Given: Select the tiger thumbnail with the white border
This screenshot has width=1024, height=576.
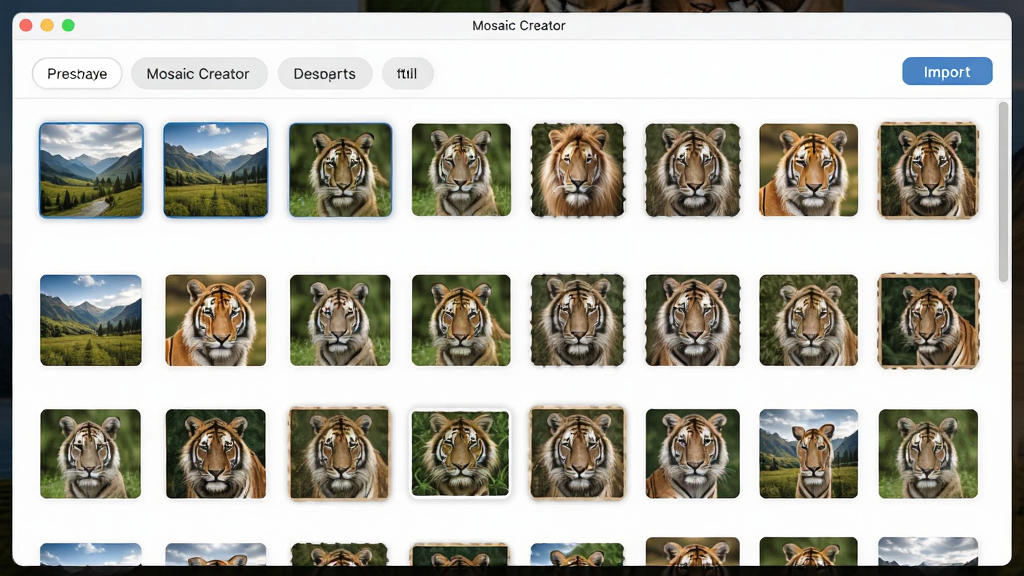Looking at the screenshot, I should [x=460, y=453].
